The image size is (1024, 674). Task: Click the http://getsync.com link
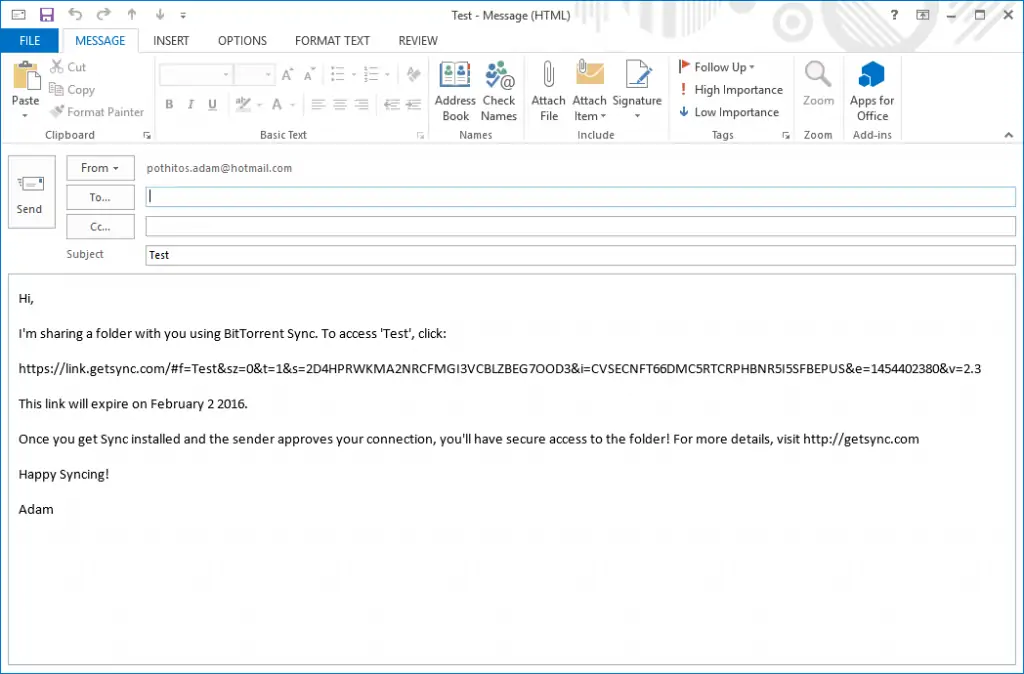(861, 439)
